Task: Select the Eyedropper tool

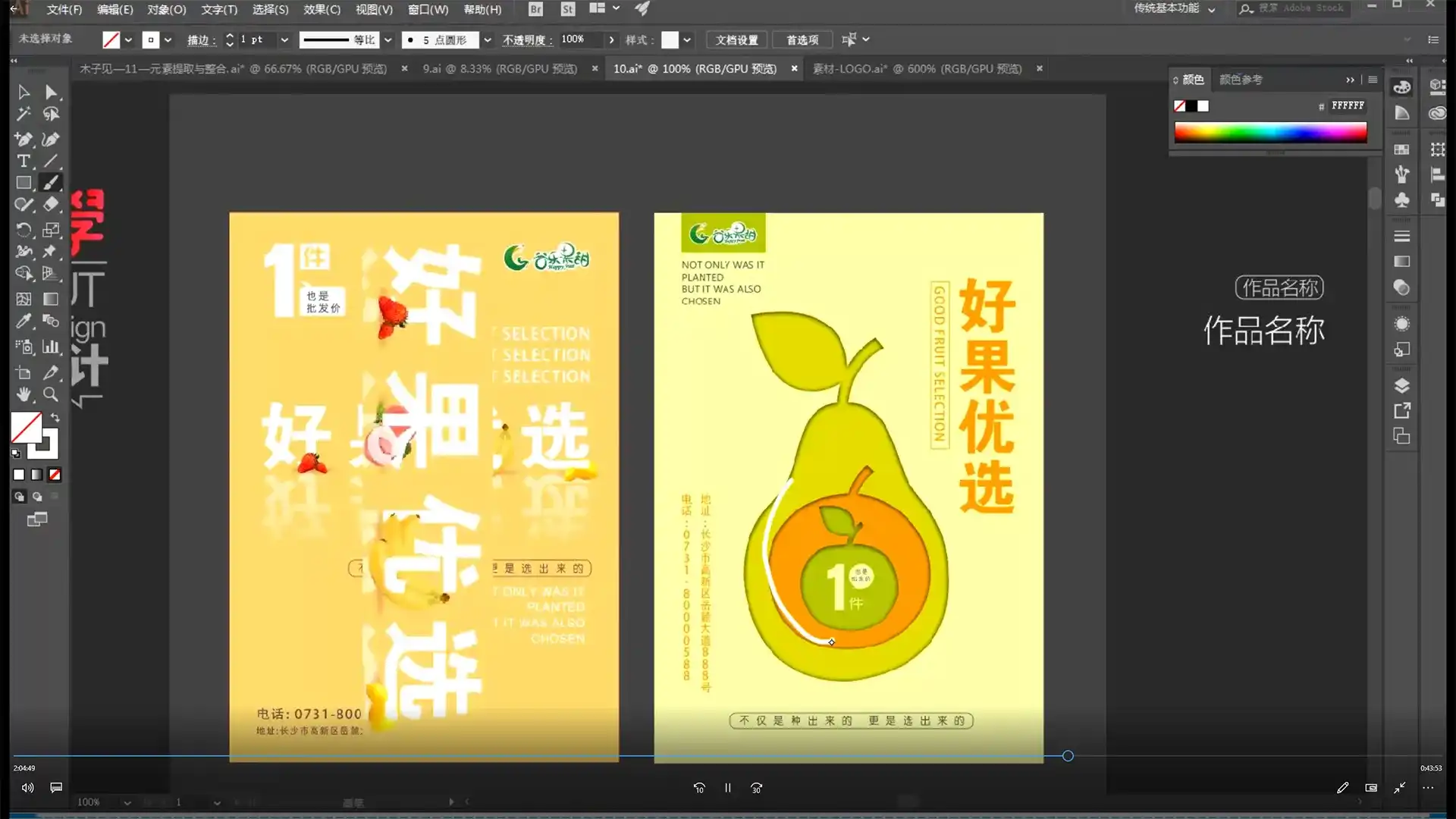Action: coord(24,321)
